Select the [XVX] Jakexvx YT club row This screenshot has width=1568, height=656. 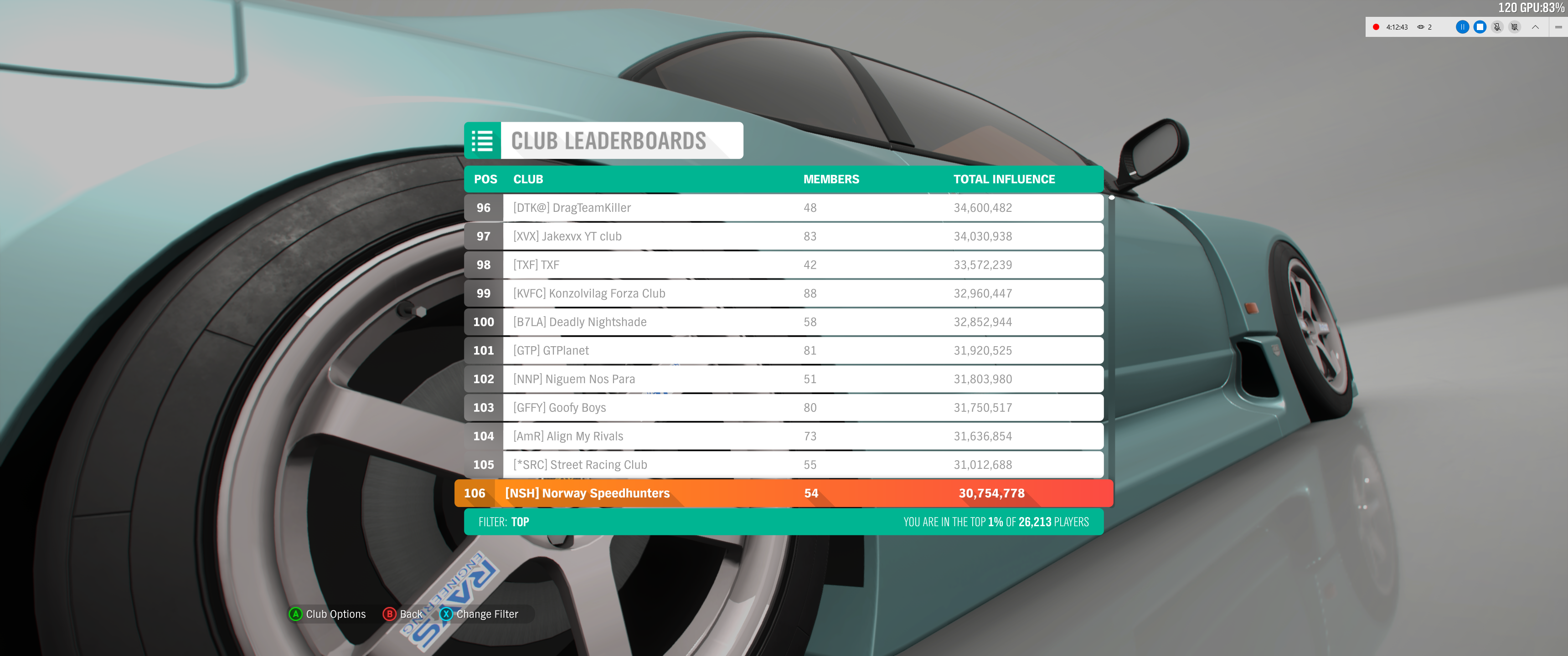click(x=784, y=236)
